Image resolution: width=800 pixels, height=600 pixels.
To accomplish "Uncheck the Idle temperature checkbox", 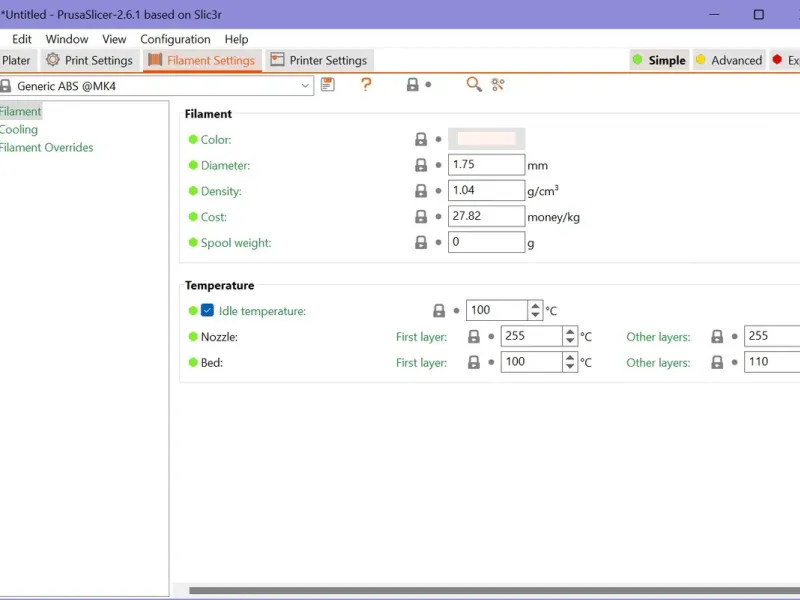I will coord(207,310).
